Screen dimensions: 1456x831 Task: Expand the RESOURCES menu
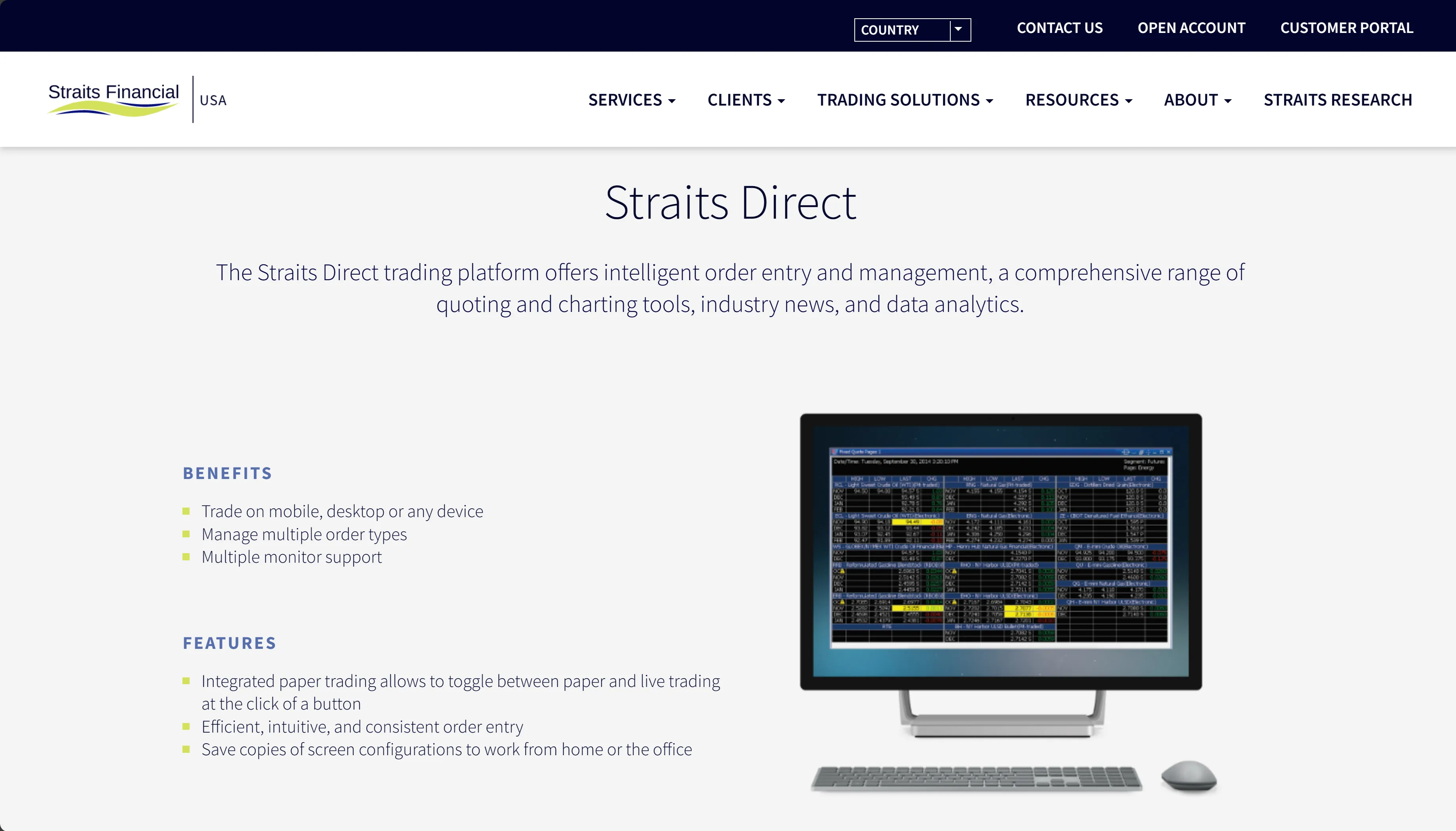click(x=1078, y=100)
